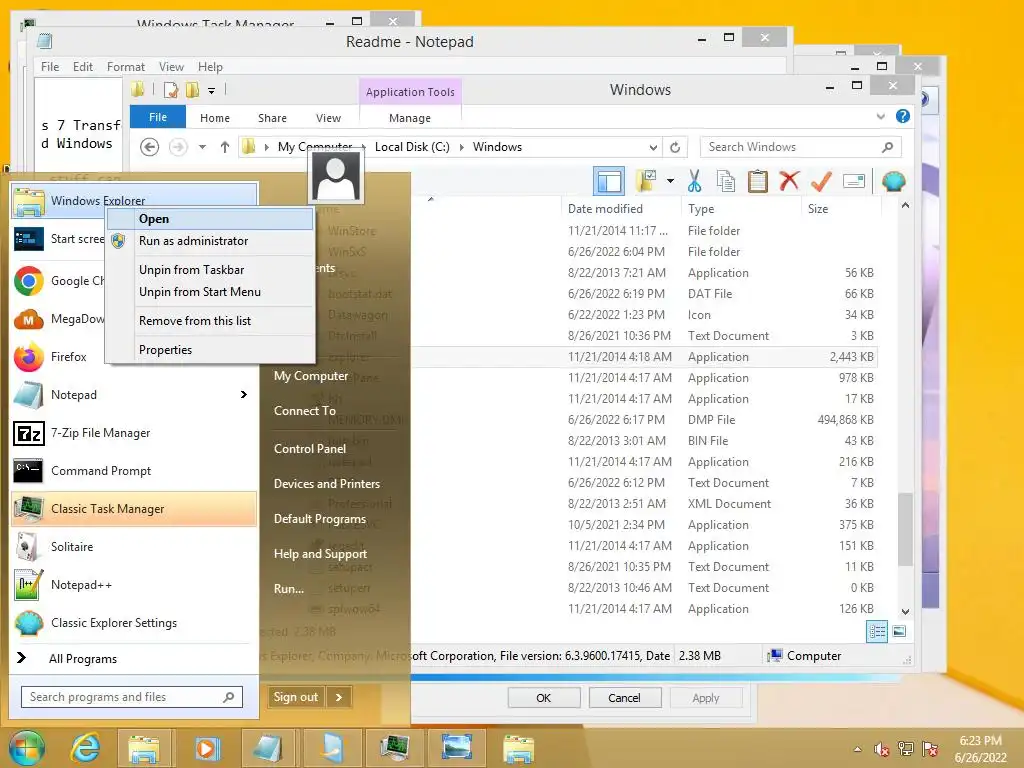Click the user account picture
Viewport: 1024px width, 768px height.
pyautogui.click(x=336, y=178)
